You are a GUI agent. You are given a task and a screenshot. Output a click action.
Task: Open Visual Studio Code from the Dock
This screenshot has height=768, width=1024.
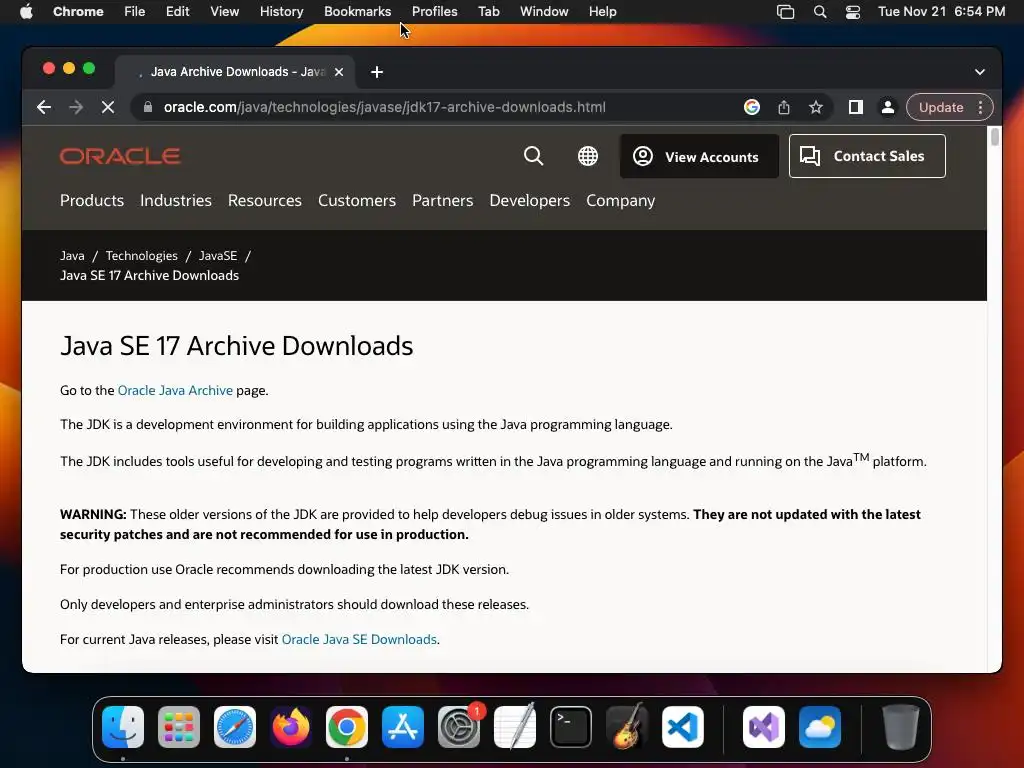coord(683,727)
